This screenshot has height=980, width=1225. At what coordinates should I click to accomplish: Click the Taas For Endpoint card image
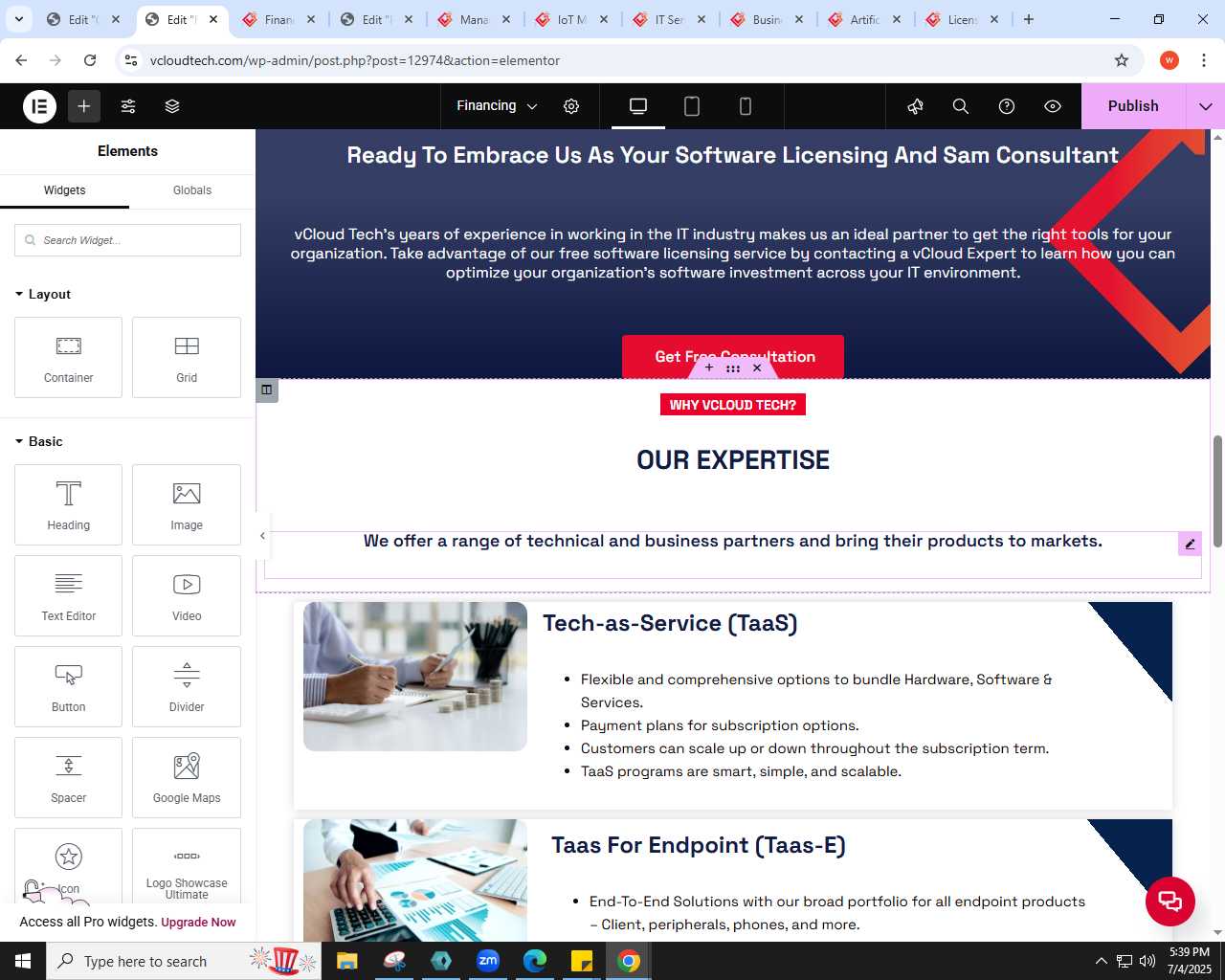[415, 880]
